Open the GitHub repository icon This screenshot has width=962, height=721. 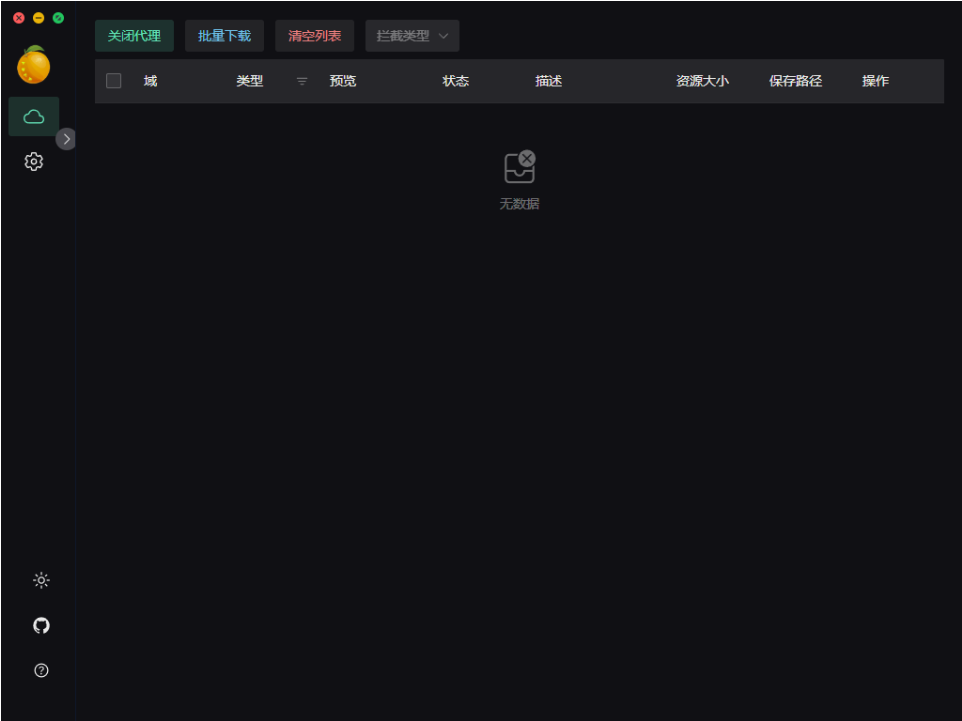pos(41,625)
